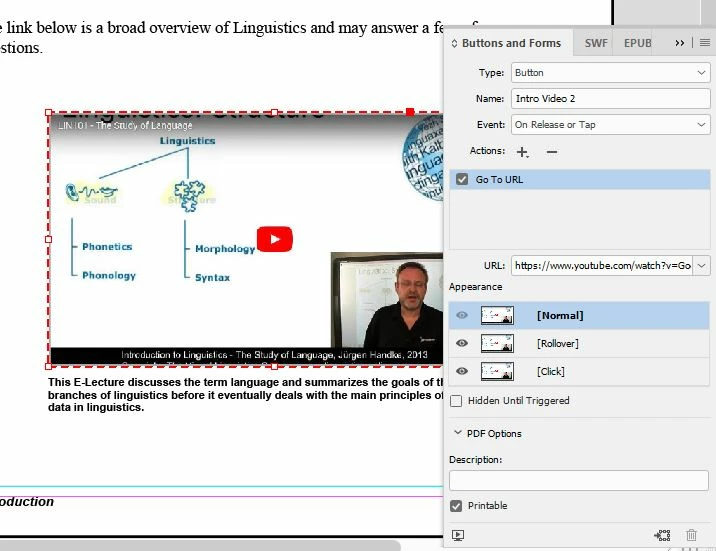Click the URL field with the YouTube link
This screenshot has width=716, height=551.
602,266
